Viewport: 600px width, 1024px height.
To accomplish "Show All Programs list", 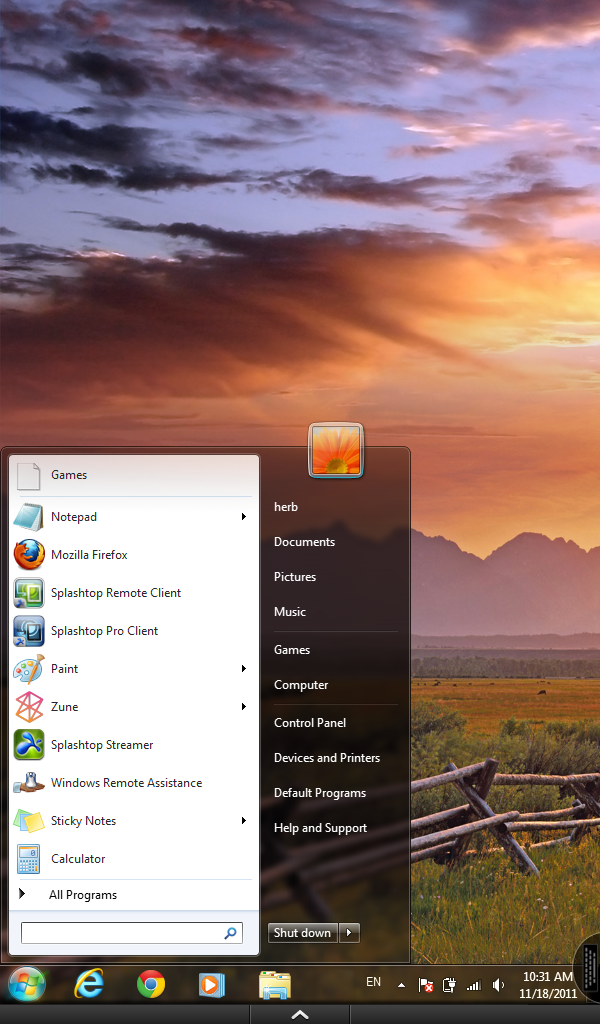I will tap(83, 895).
